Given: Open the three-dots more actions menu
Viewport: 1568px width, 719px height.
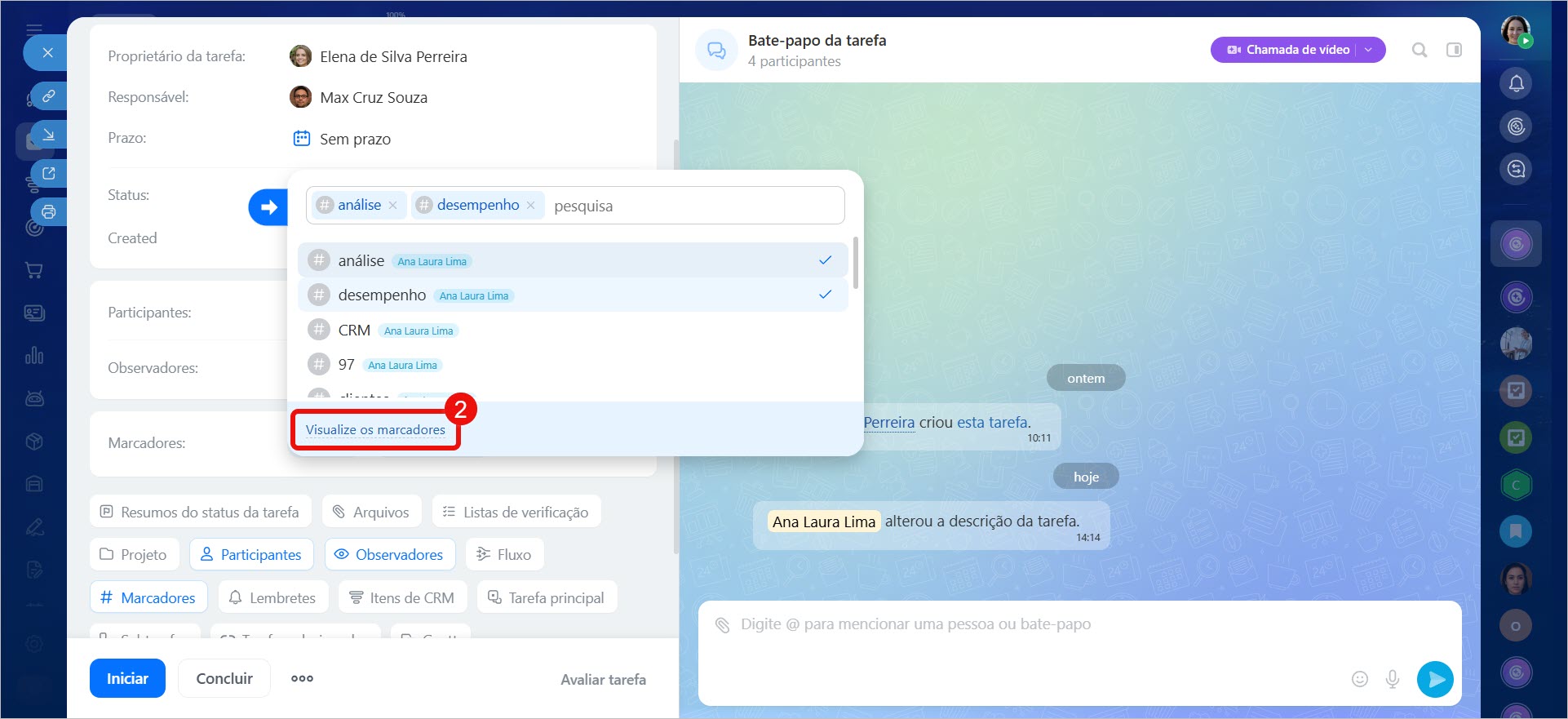Looking at the screenshot, I should coord(302,678).
